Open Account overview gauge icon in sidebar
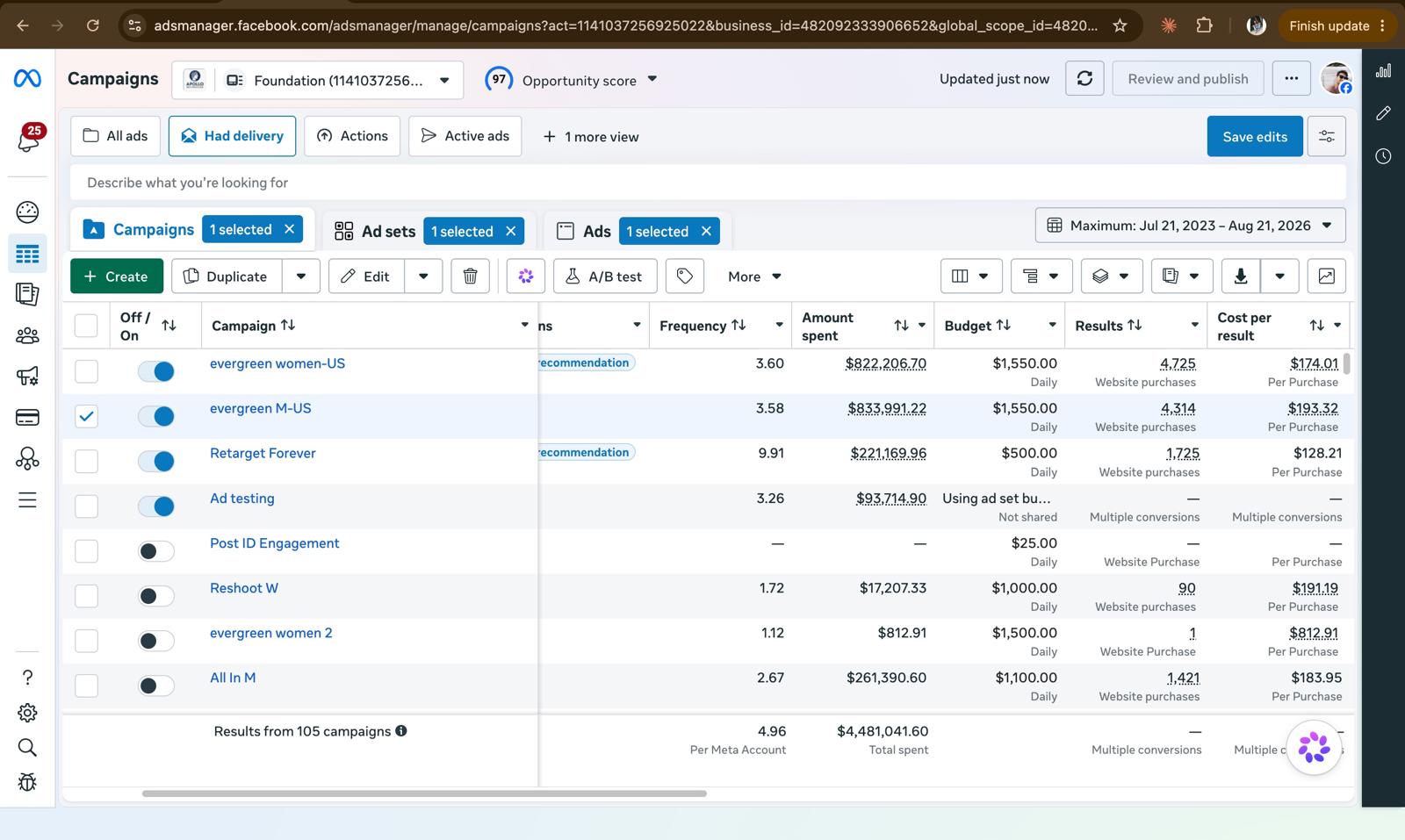The image size is (1405, 840). click(27, 212)
